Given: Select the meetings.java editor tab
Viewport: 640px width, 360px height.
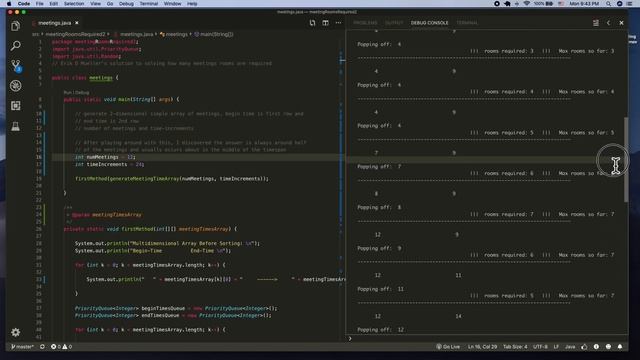Looking at the screenshot, I should (x=54, y=23).
